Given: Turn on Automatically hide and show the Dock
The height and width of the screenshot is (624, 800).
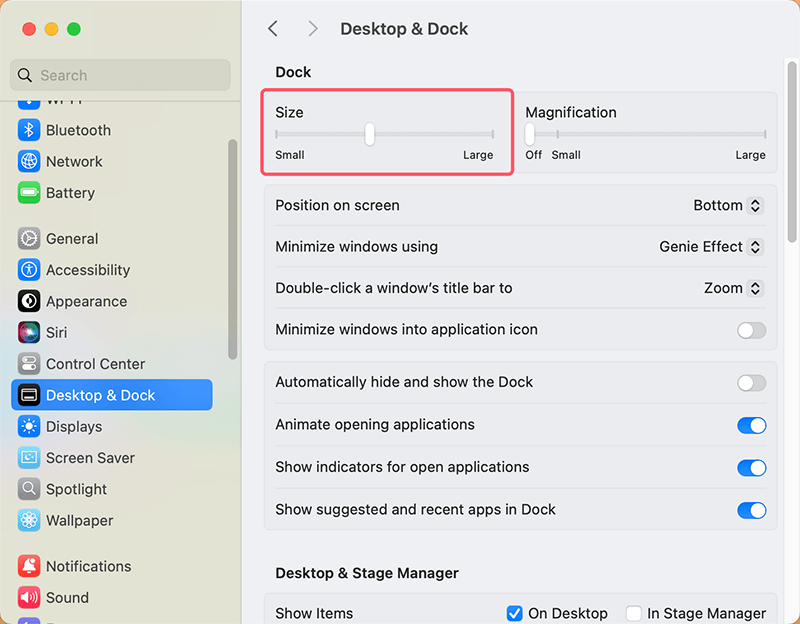Looking at the screenshot, I should pyautogui.click(x=751, y=382).
